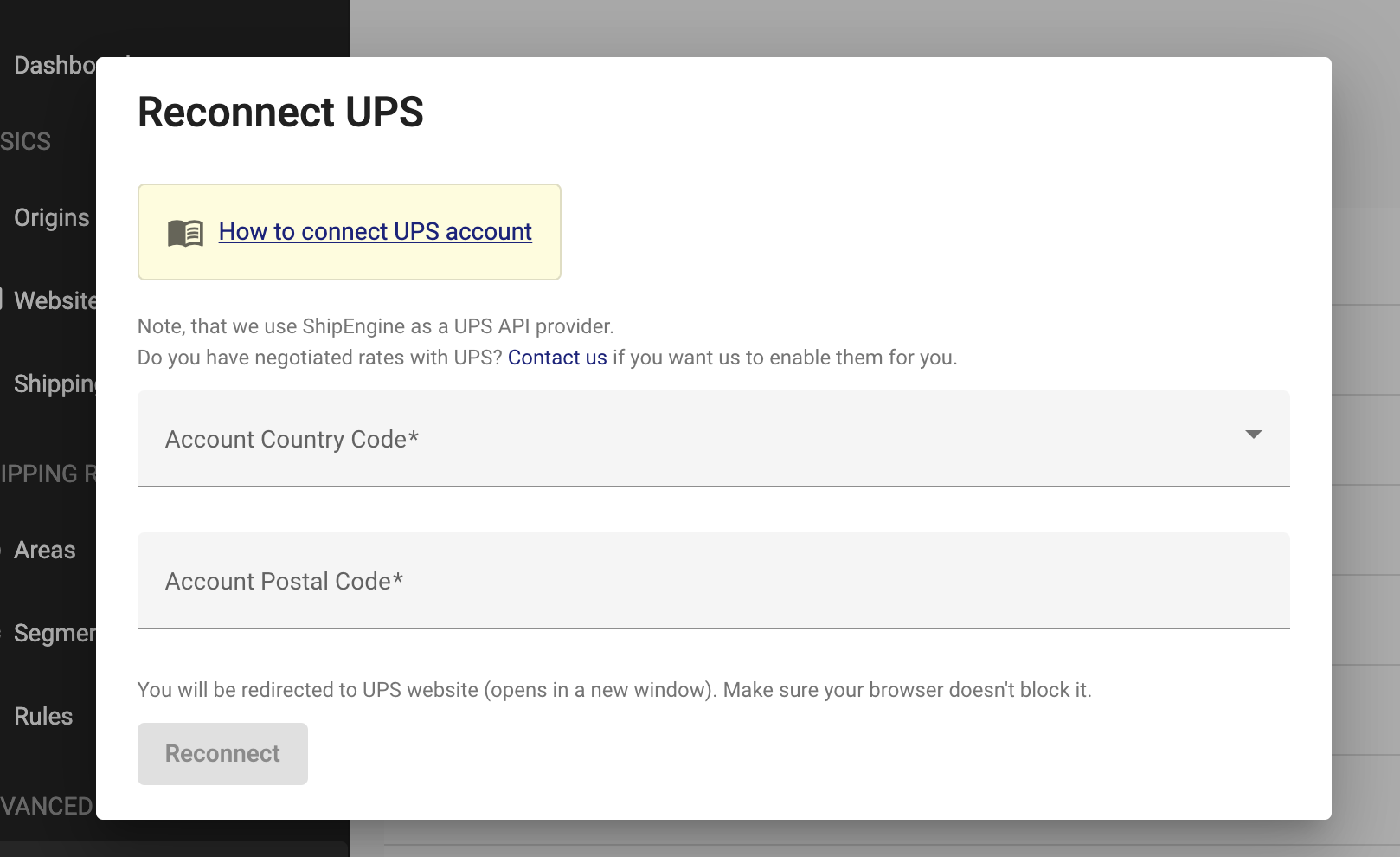Follow the Contact us link
The height and width of the screenshot is (857, 1400).
tap(557, 358)
